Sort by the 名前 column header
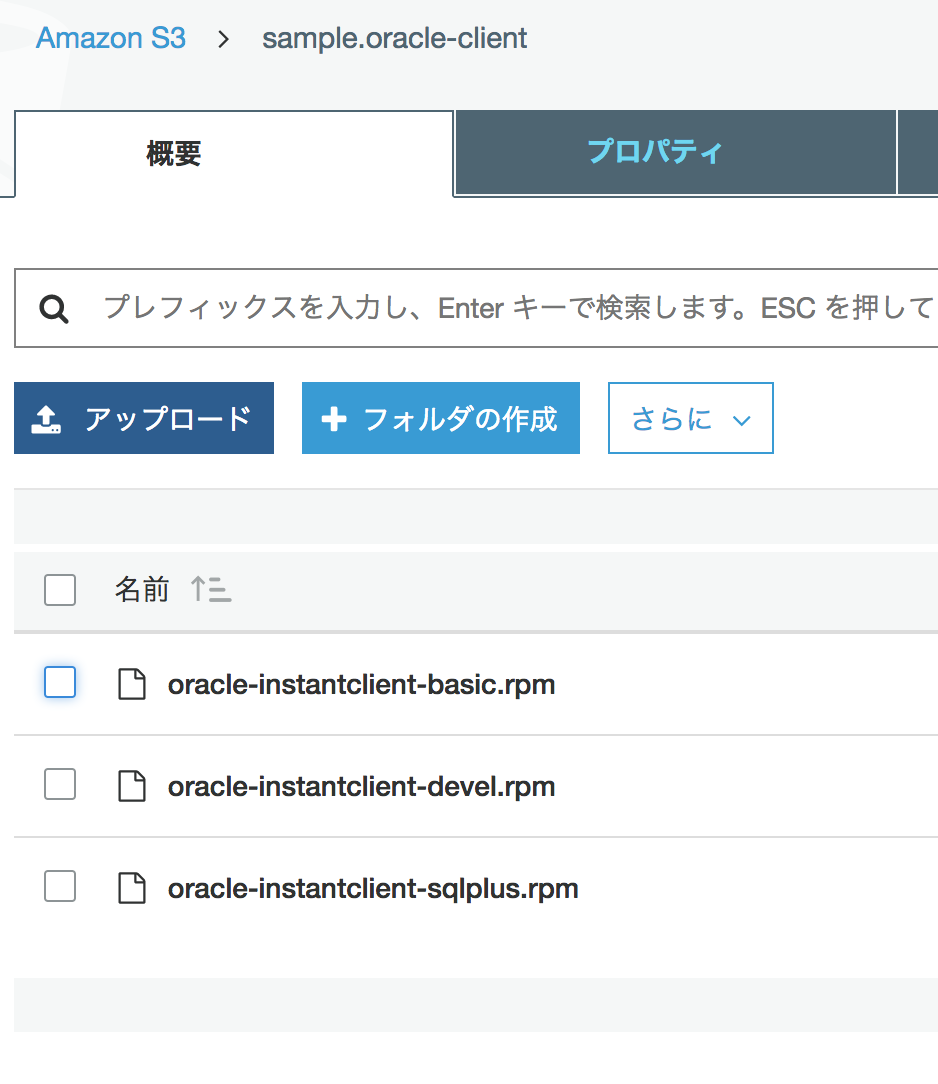Image resolution: width=938 pixels, height=1084 pixels. (142, 590)
